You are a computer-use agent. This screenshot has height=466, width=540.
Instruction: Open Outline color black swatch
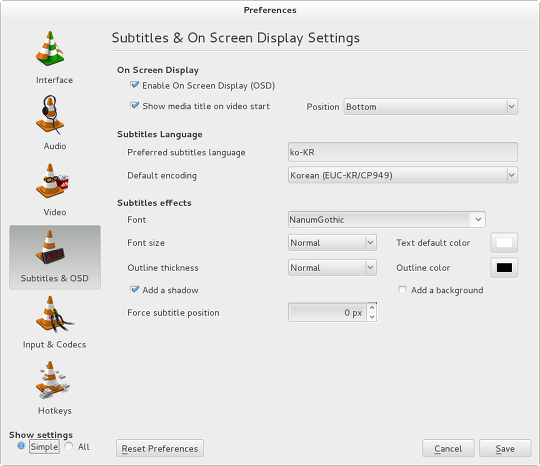pyautogui.click(x=504, y=268)
